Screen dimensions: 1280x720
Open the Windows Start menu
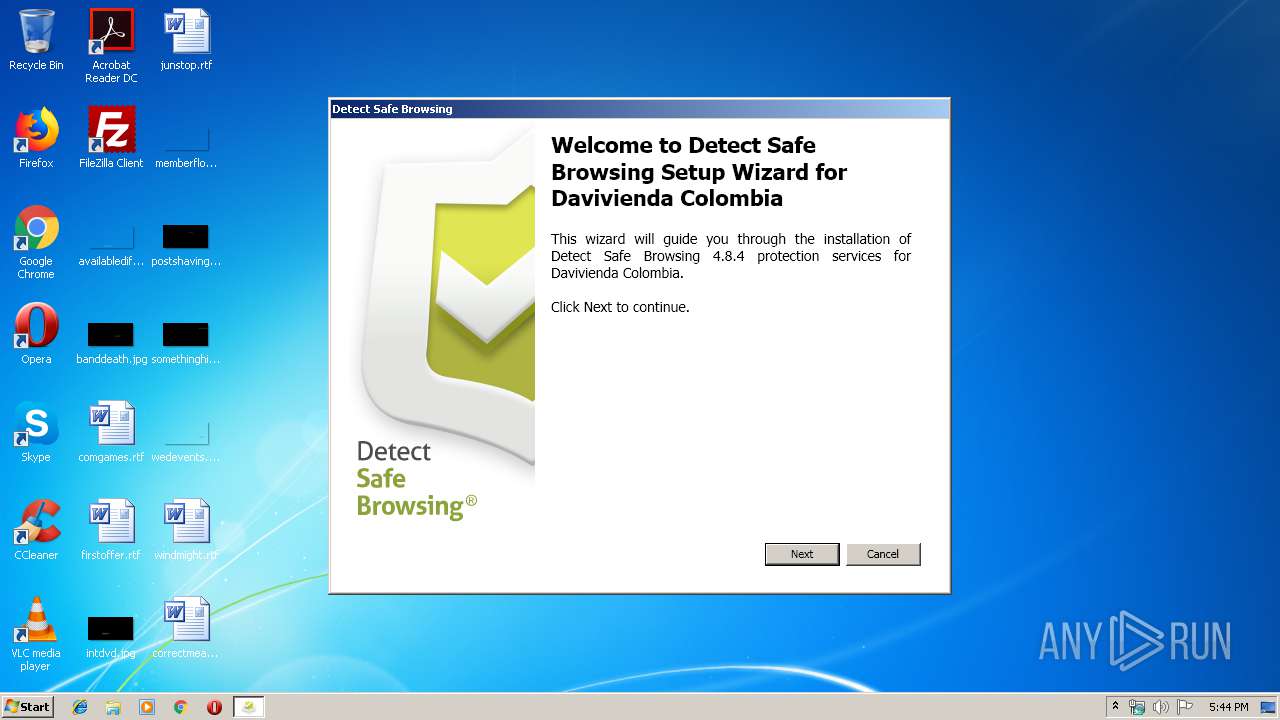(x=28, y=707)
